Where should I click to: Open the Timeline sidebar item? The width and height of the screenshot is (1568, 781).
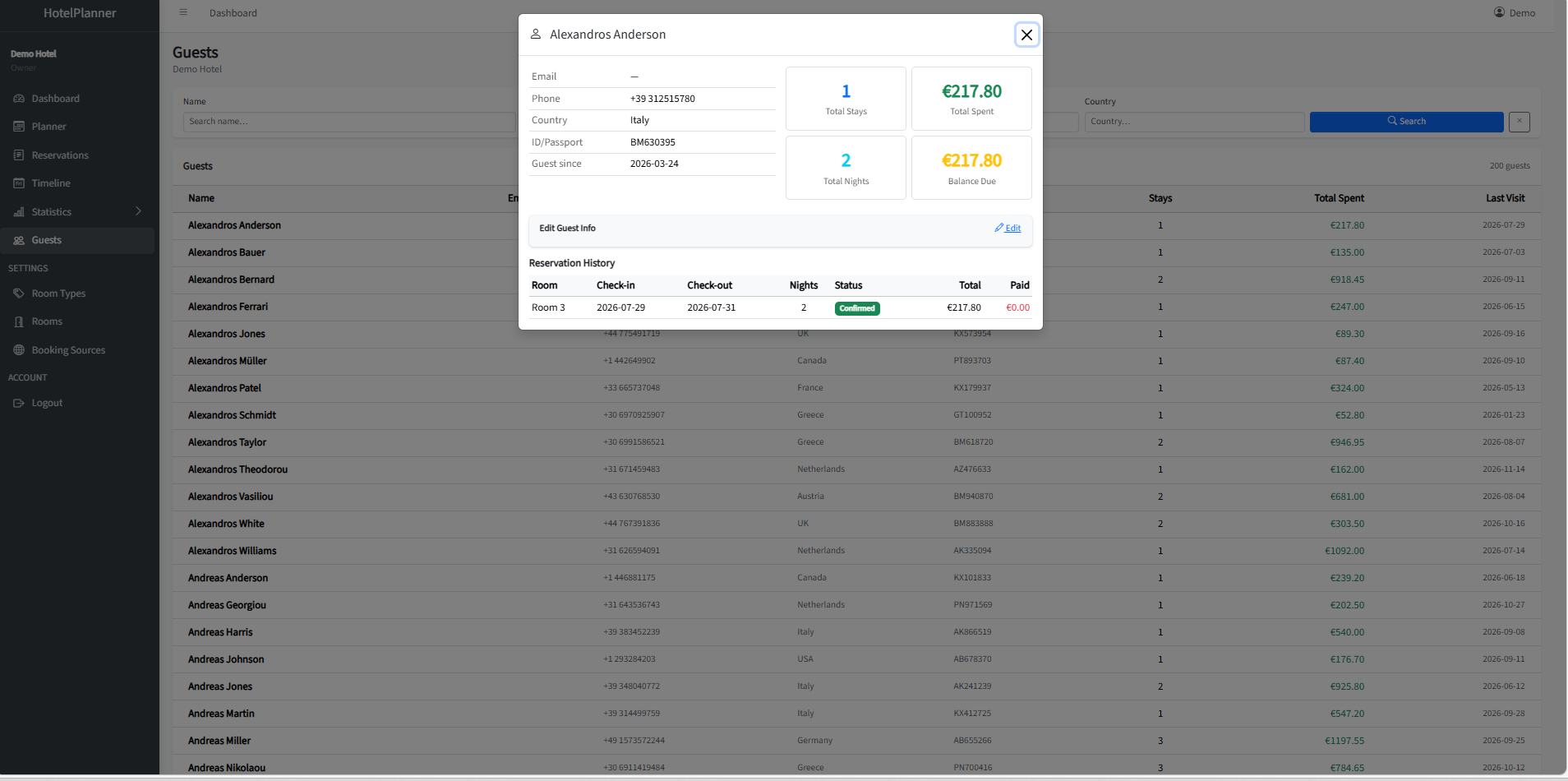click(x=77, y=183)
